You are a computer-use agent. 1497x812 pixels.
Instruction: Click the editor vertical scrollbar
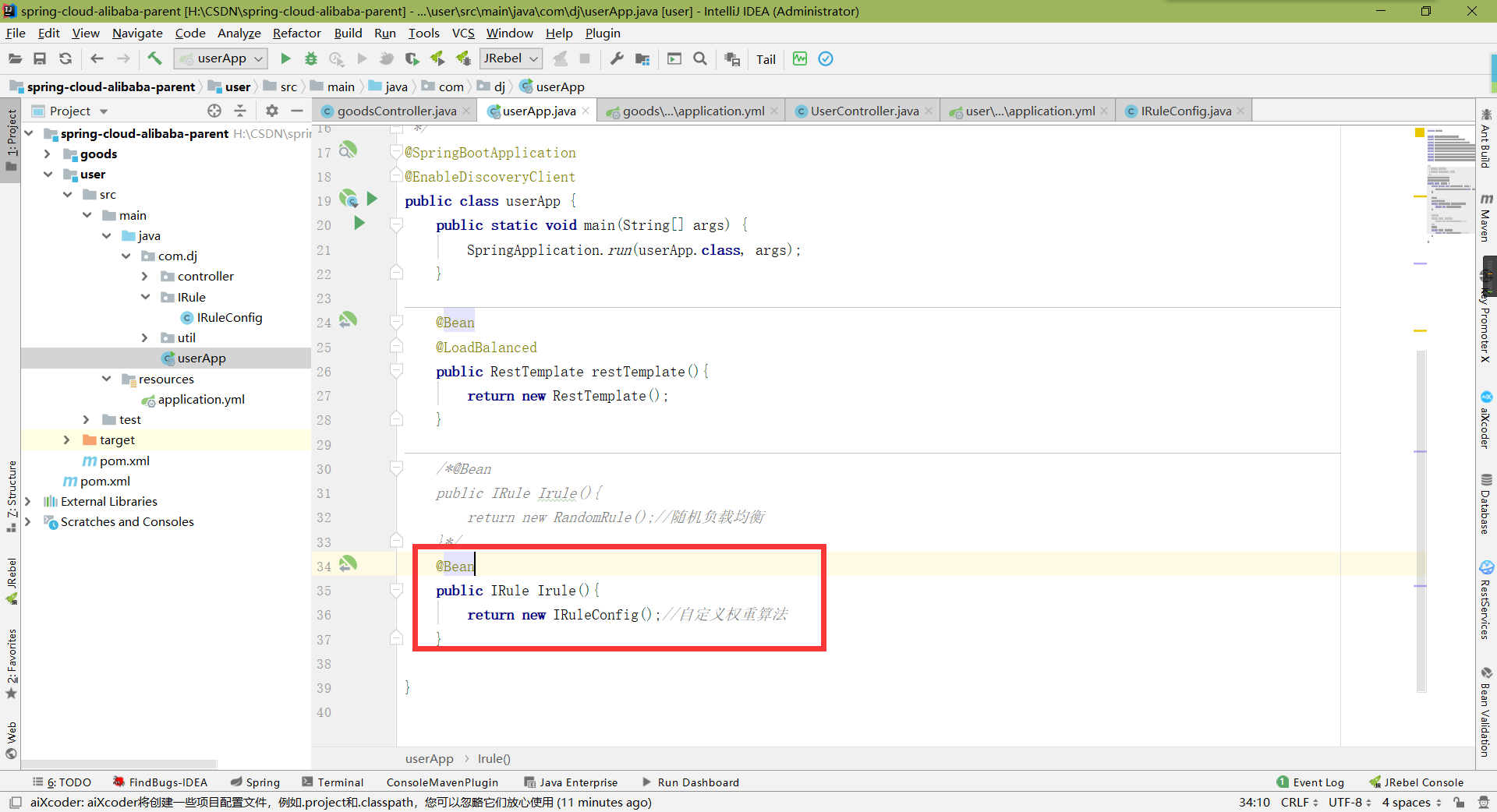coord(1421,521)
